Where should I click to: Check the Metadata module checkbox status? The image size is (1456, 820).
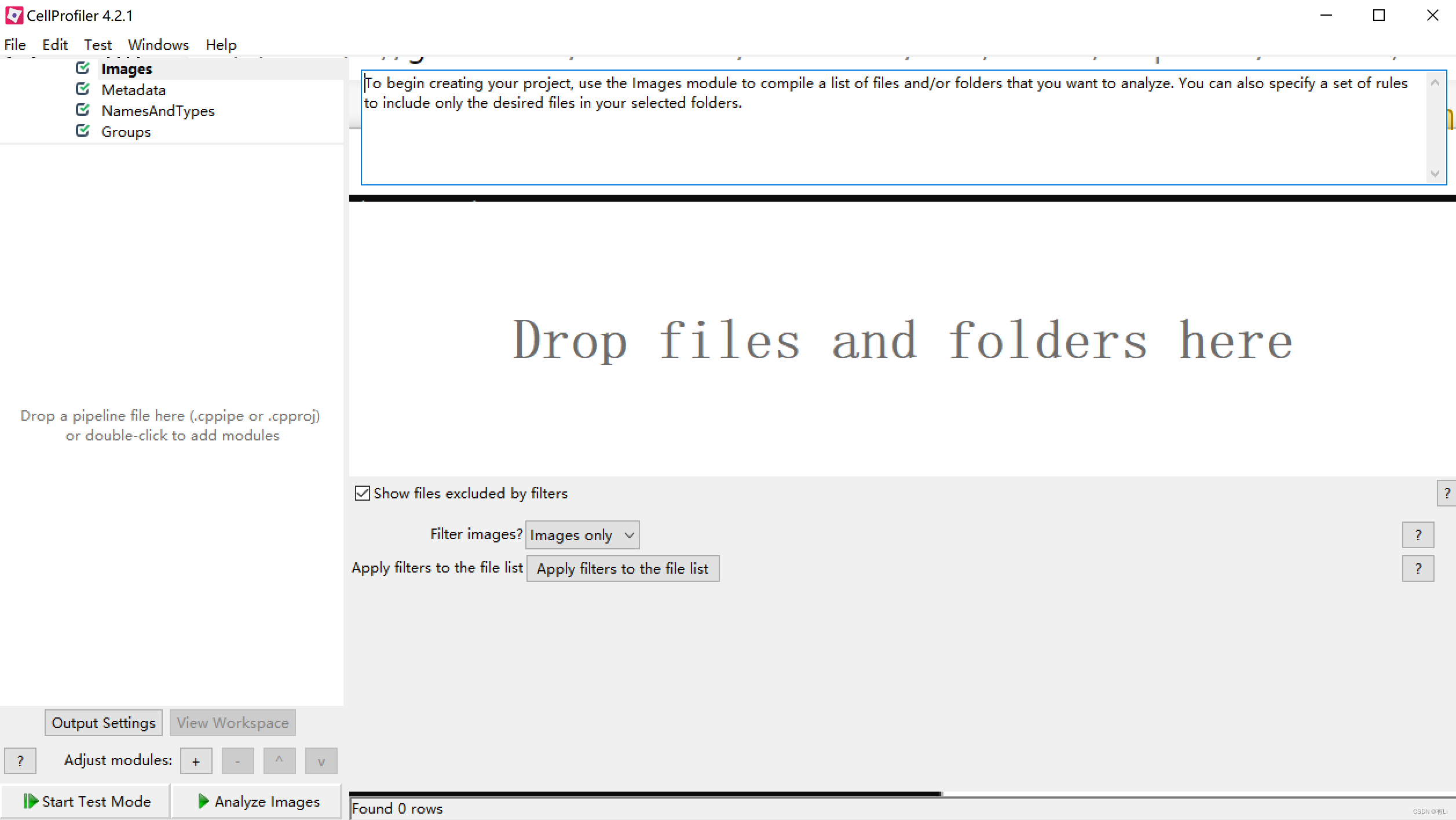point(85,89)
